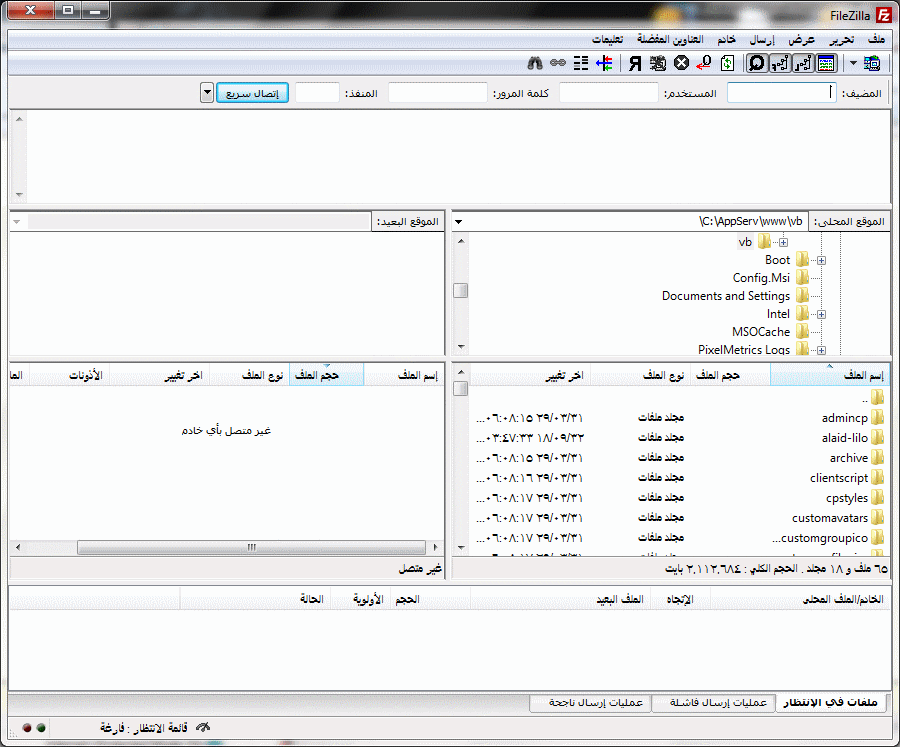Switch to عمليات إرسال فاشلة tab

click(714, 703)
